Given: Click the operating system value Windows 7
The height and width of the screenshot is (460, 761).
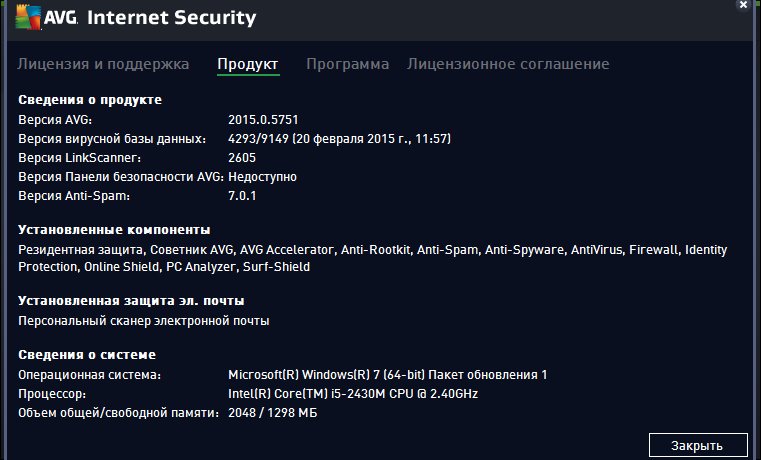Looking at the screenshot, I should (x=387, y=375).
